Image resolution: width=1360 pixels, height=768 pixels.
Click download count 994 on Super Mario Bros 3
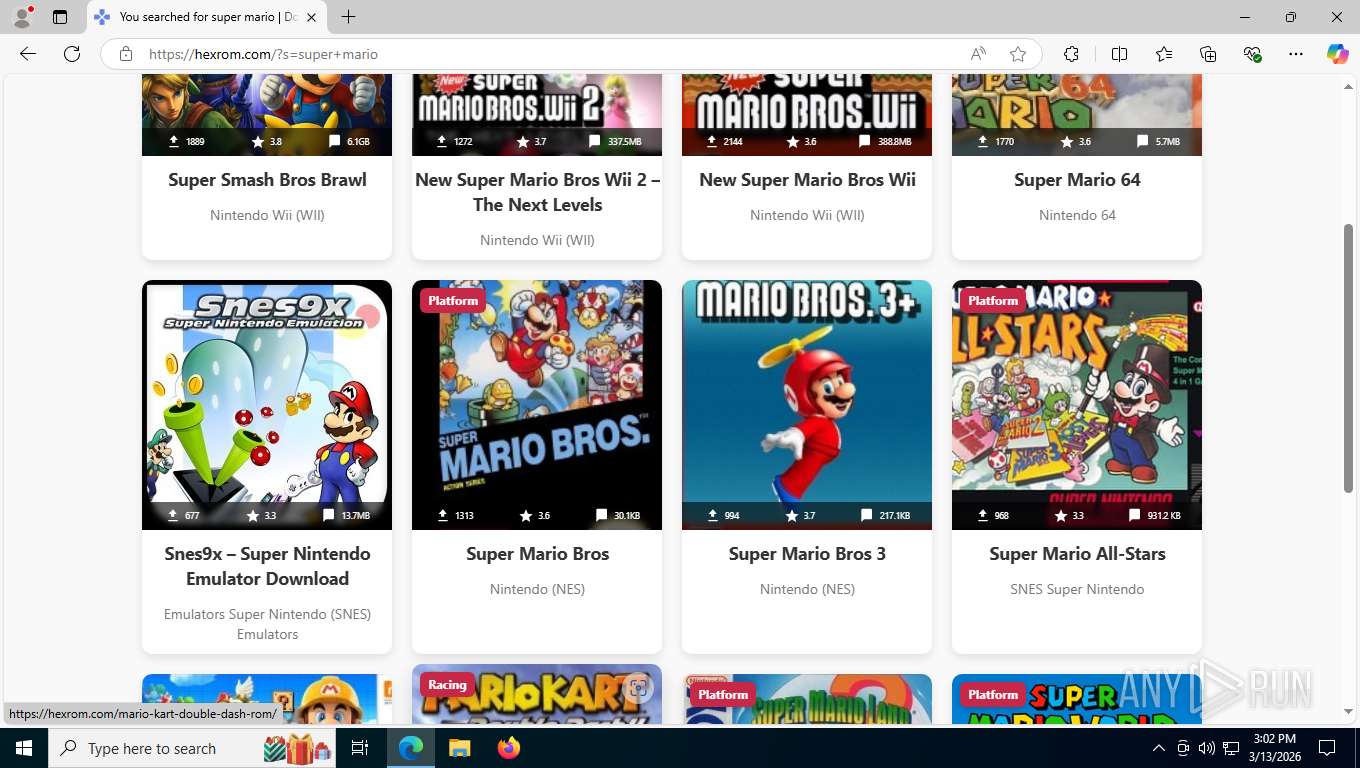[723, 516]
